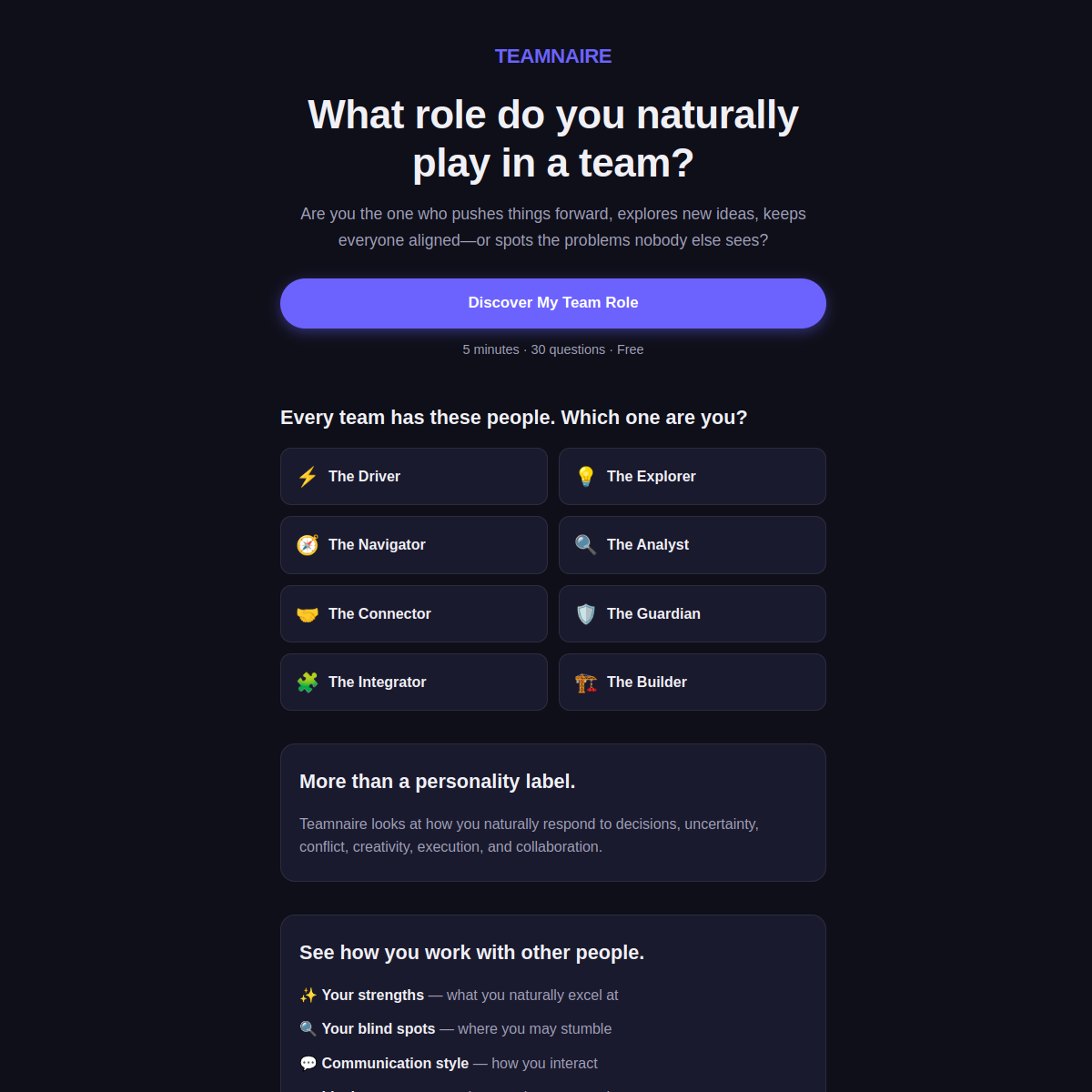Click the handshake icon for The Connector
This screenshot has width=1092, height=1092.
pyautogui.click(x=308, y=614)
